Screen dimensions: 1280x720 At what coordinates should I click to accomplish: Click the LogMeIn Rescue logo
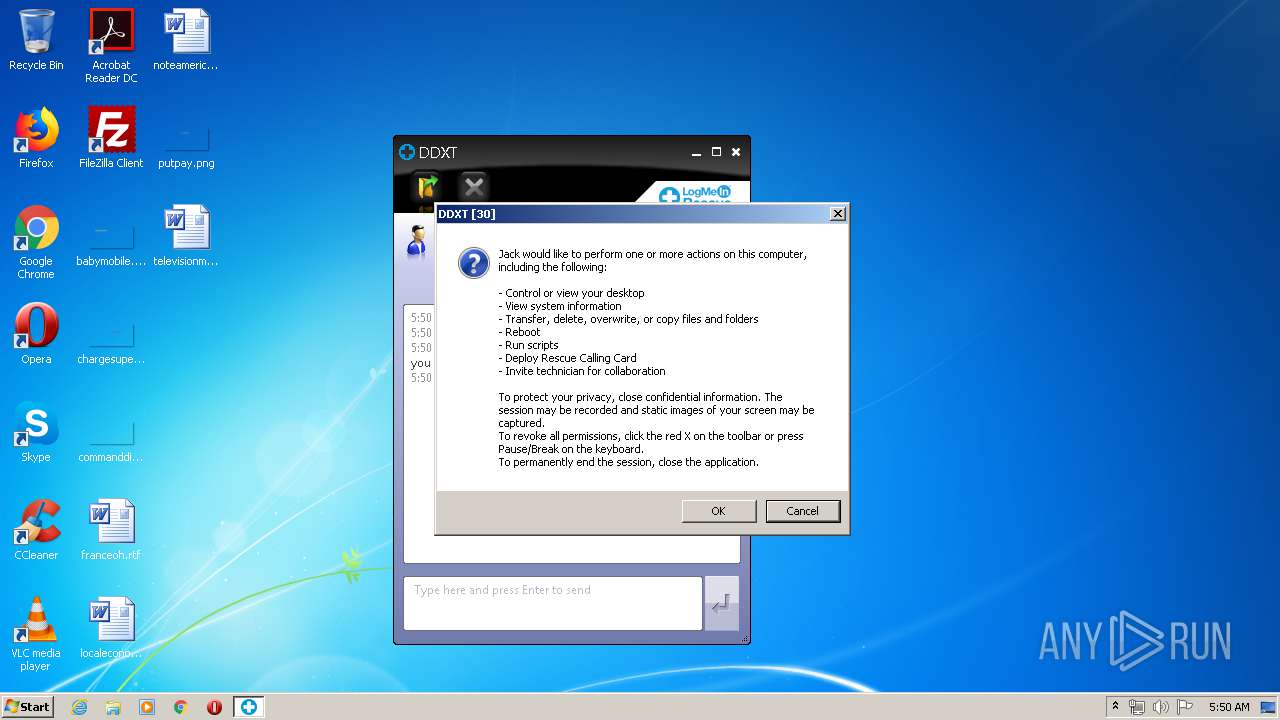point(696,194)
